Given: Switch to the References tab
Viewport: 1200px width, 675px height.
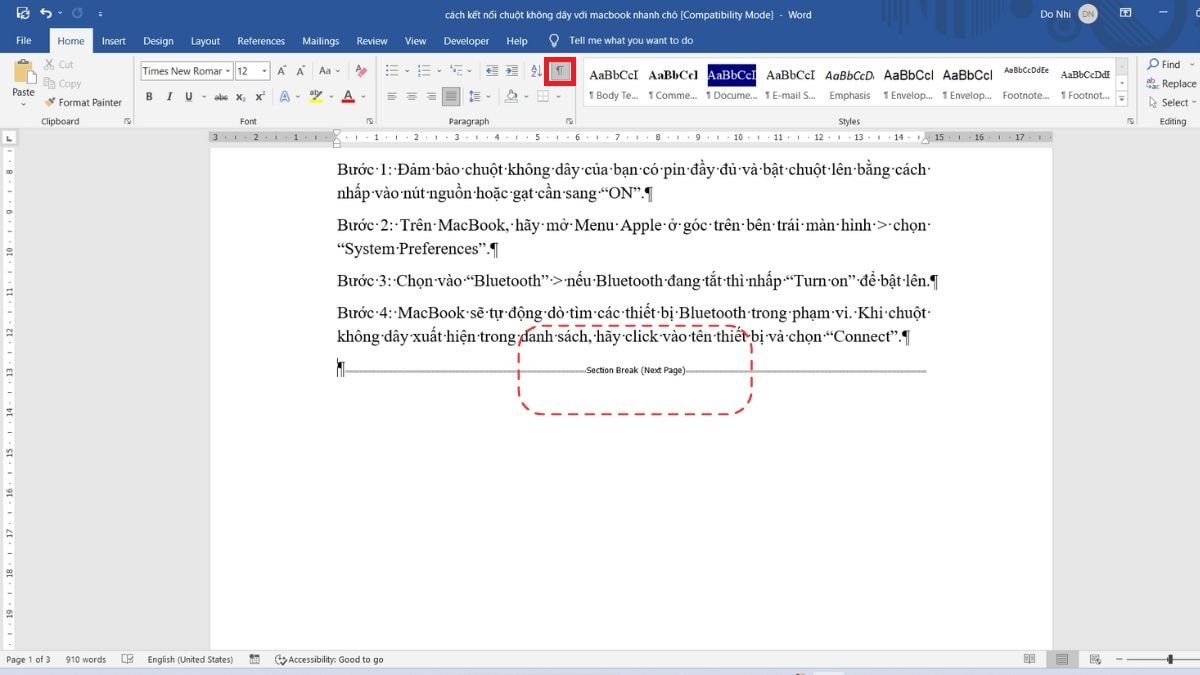Looking at the screenshot, I should point(261,41).
